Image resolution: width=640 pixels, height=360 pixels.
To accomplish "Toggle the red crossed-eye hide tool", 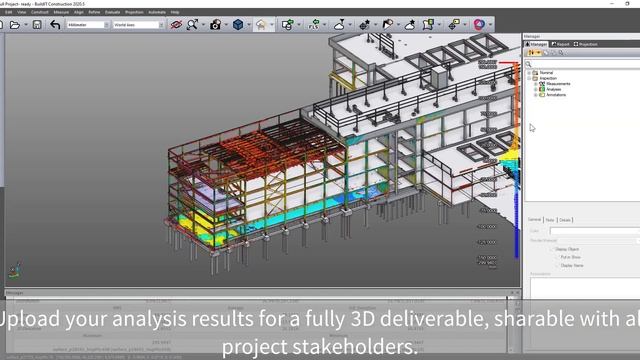I will (176, 25).
